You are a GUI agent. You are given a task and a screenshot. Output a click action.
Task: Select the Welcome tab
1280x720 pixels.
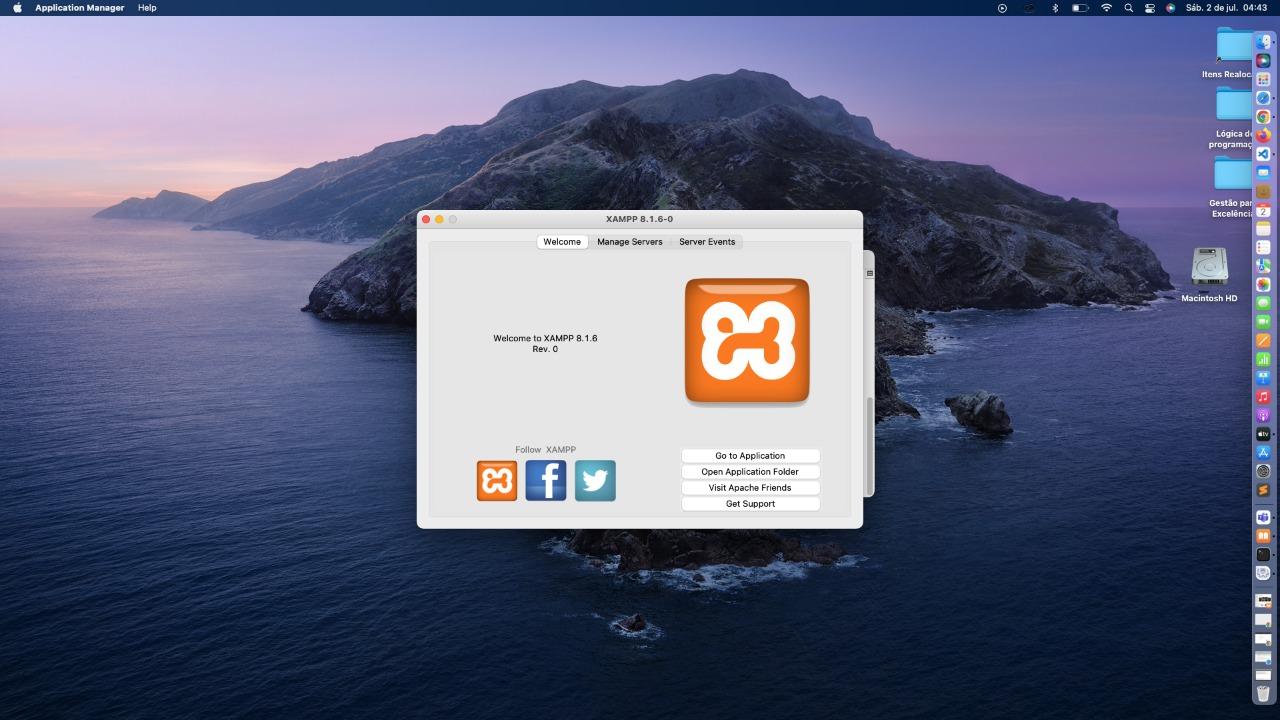tap(562, 242)
